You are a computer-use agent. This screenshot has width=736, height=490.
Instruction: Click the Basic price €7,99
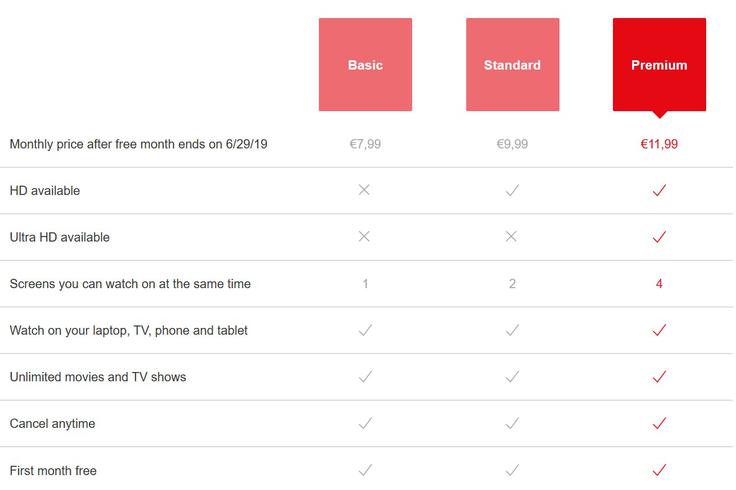(365, 144)
